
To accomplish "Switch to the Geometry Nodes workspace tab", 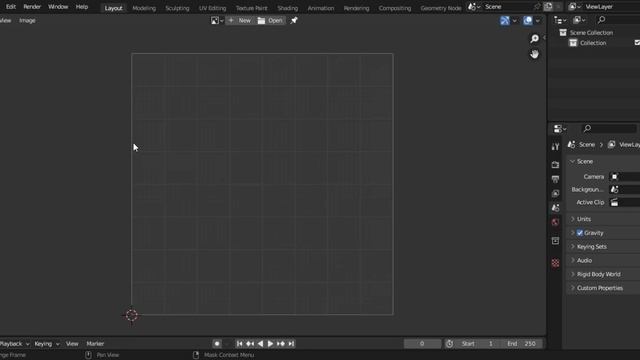I will pos(440,8).
